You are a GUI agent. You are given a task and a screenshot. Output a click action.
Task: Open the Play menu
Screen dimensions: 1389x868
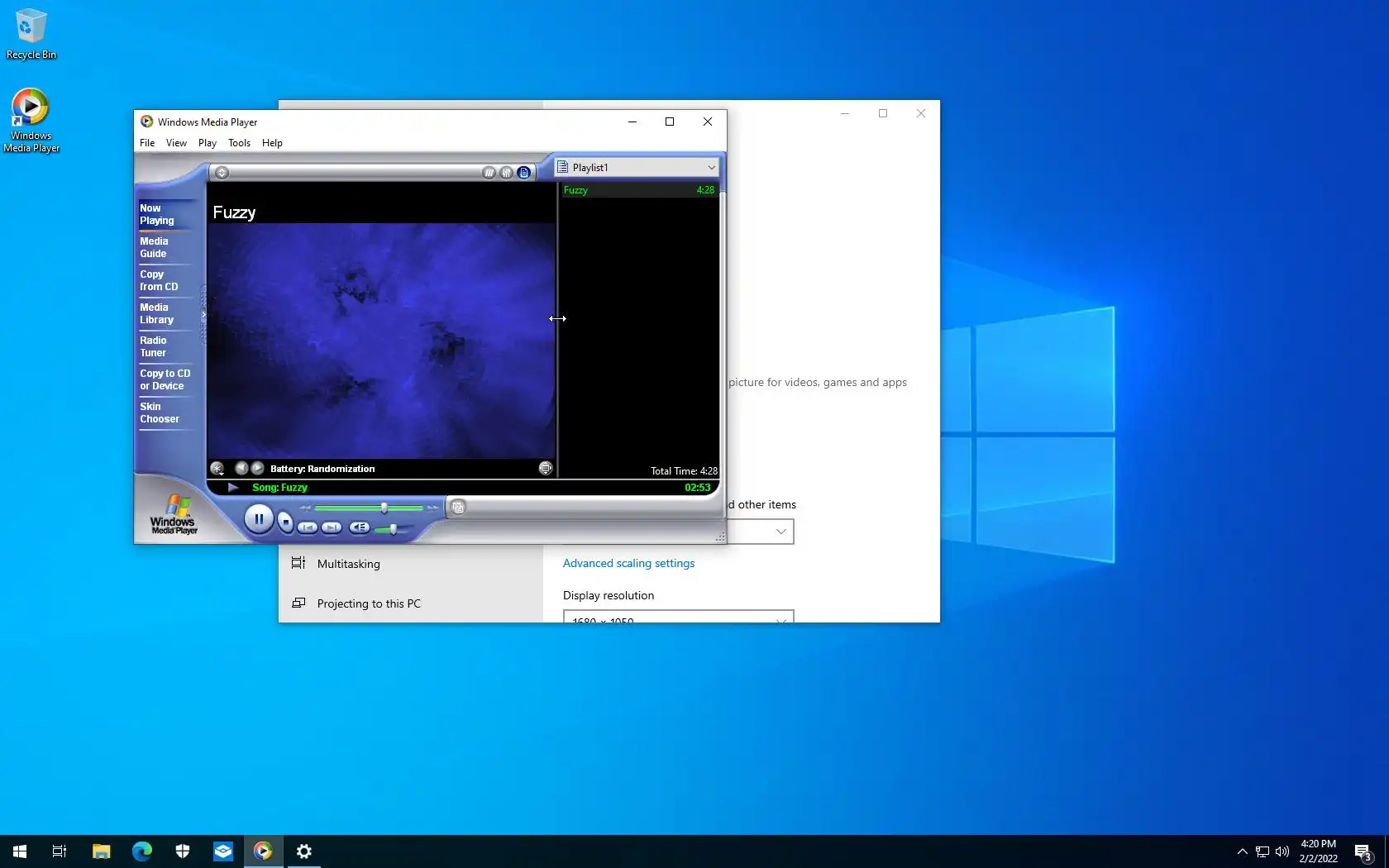pyautogui.click(x=208, y=143)
